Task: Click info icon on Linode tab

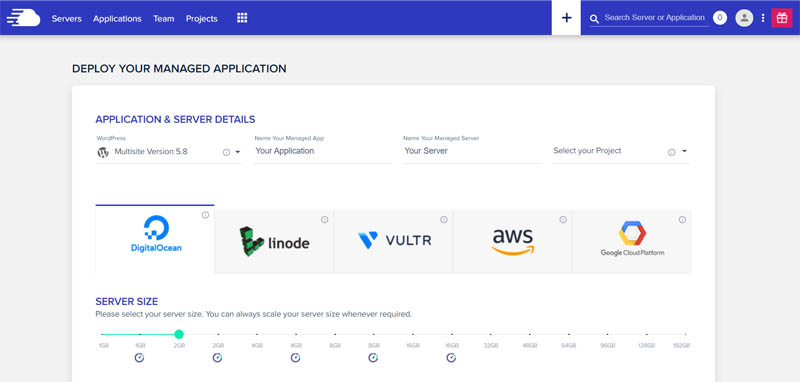Action: click(x=324, y=220)
